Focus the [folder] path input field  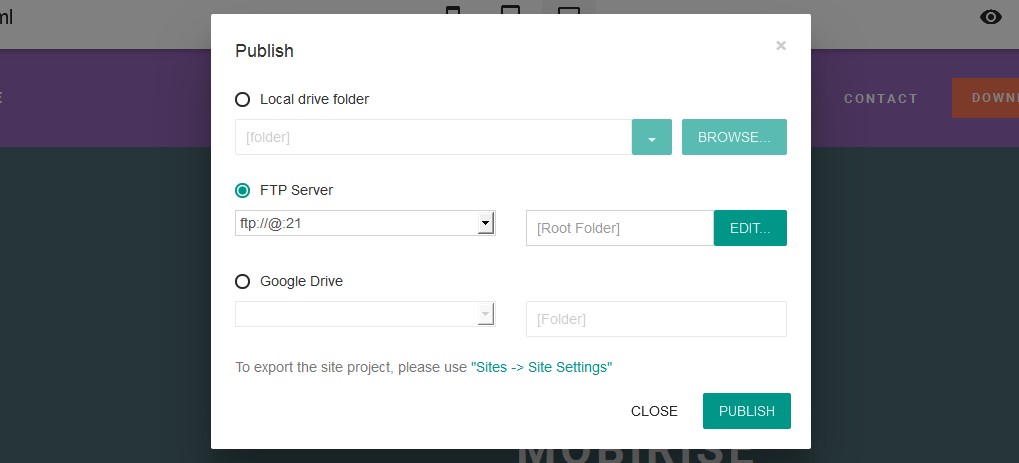(x=433, y=137)
